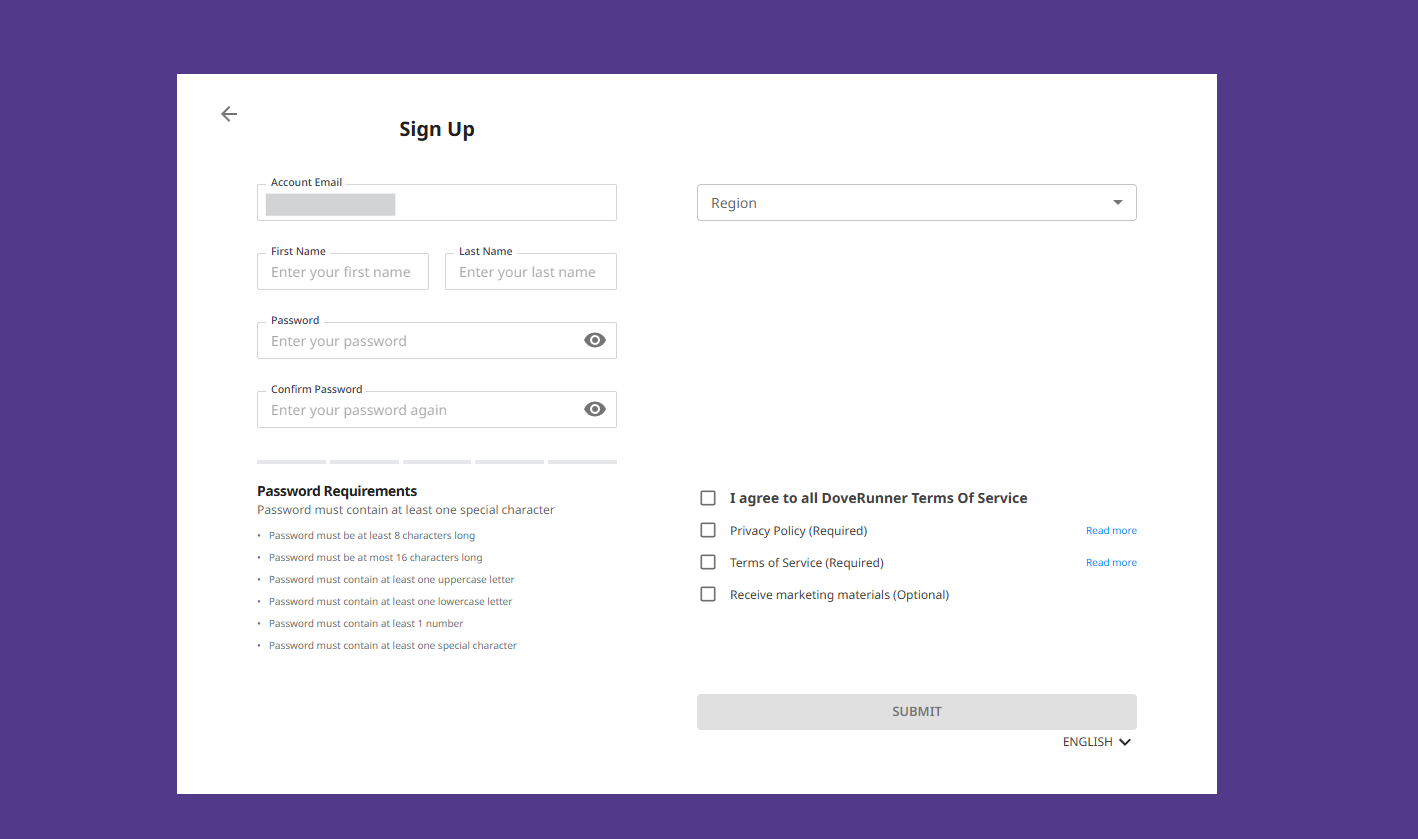Check the Privacy Policy (Required) checkbox

click(708, 530)
